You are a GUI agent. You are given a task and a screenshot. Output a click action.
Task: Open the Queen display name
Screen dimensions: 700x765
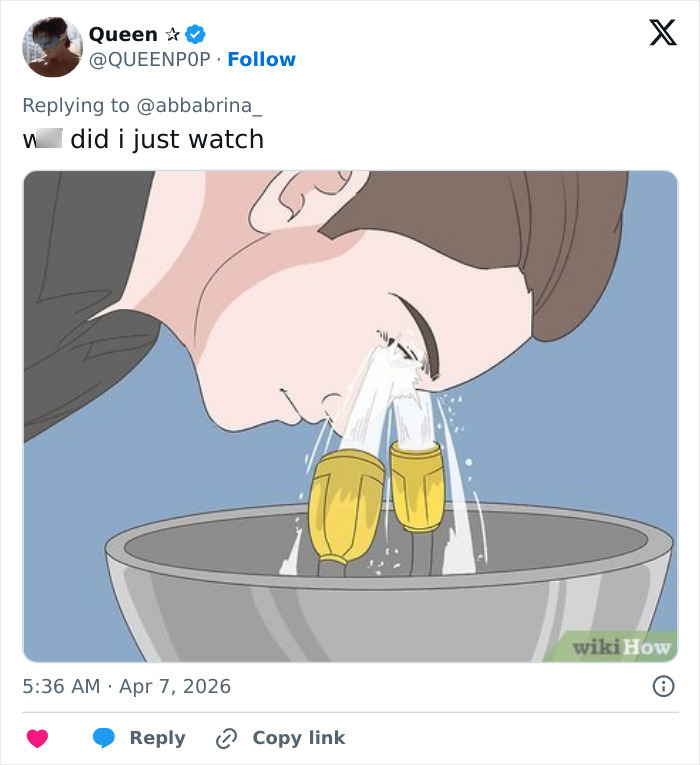tap(123, 34)
